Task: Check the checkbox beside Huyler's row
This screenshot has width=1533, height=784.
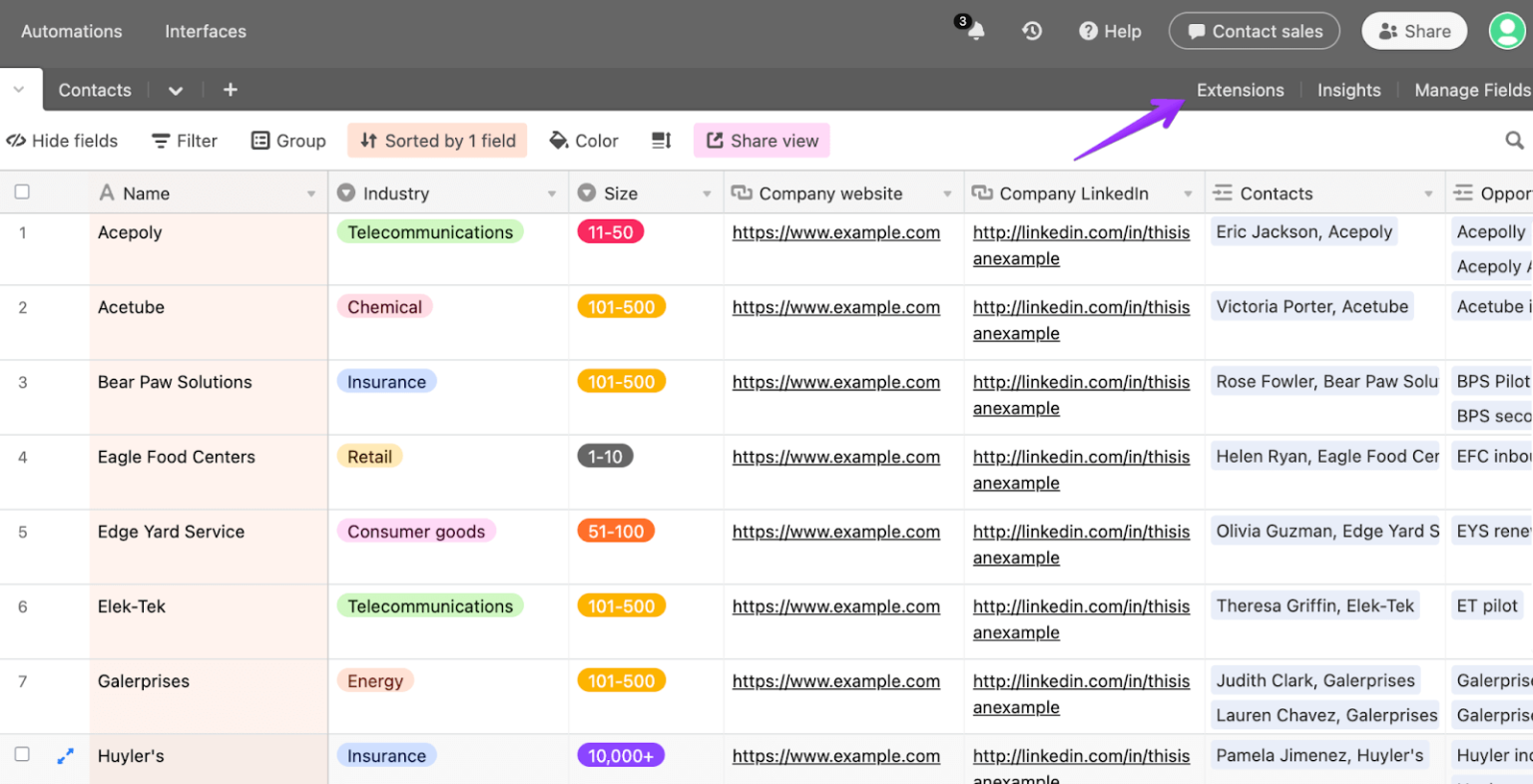Action: pos(22,756)
